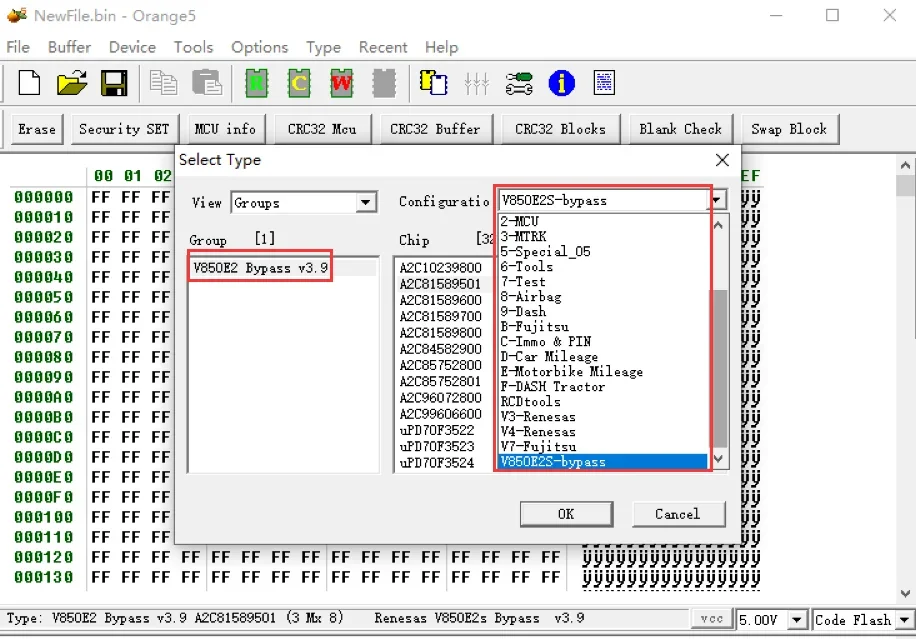This screenshot has width=916, height=639.
Task: Open the wrench settings icon in the toolbar
Action: 519,83
